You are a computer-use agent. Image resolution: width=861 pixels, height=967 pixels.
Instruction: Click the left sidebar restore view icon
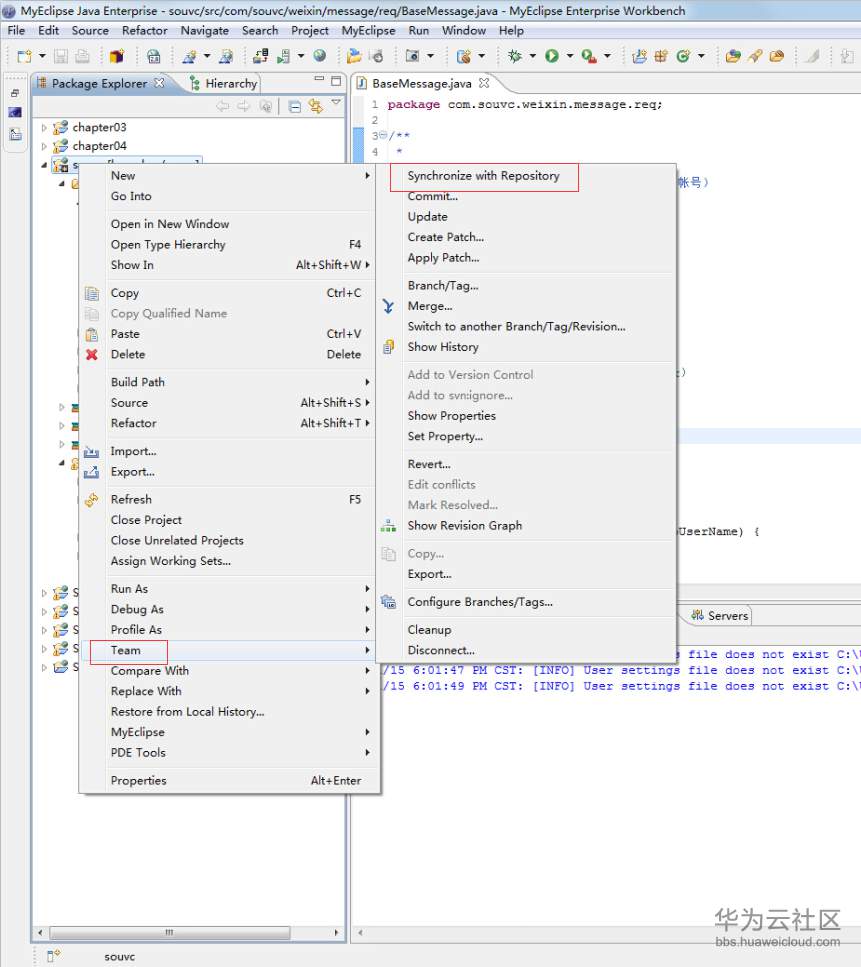15,93
